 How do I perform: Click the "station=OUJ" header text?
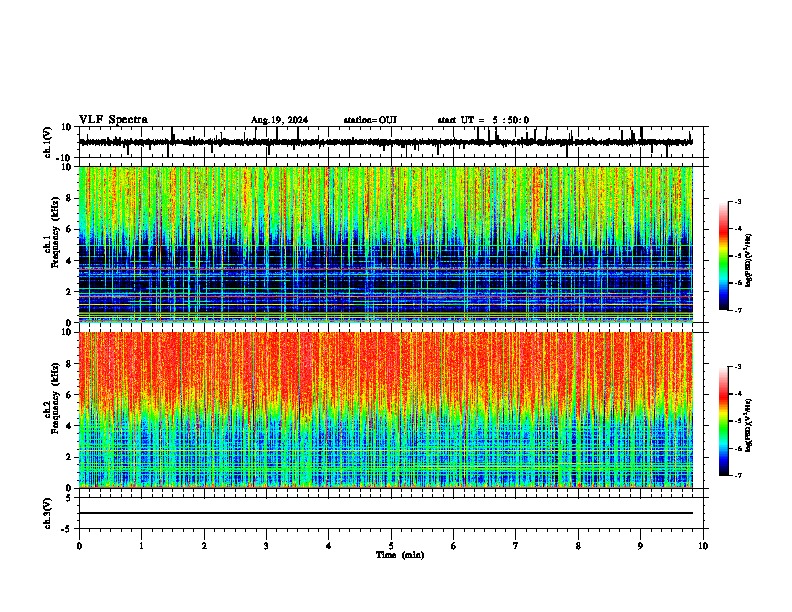[x=370, y=120]
